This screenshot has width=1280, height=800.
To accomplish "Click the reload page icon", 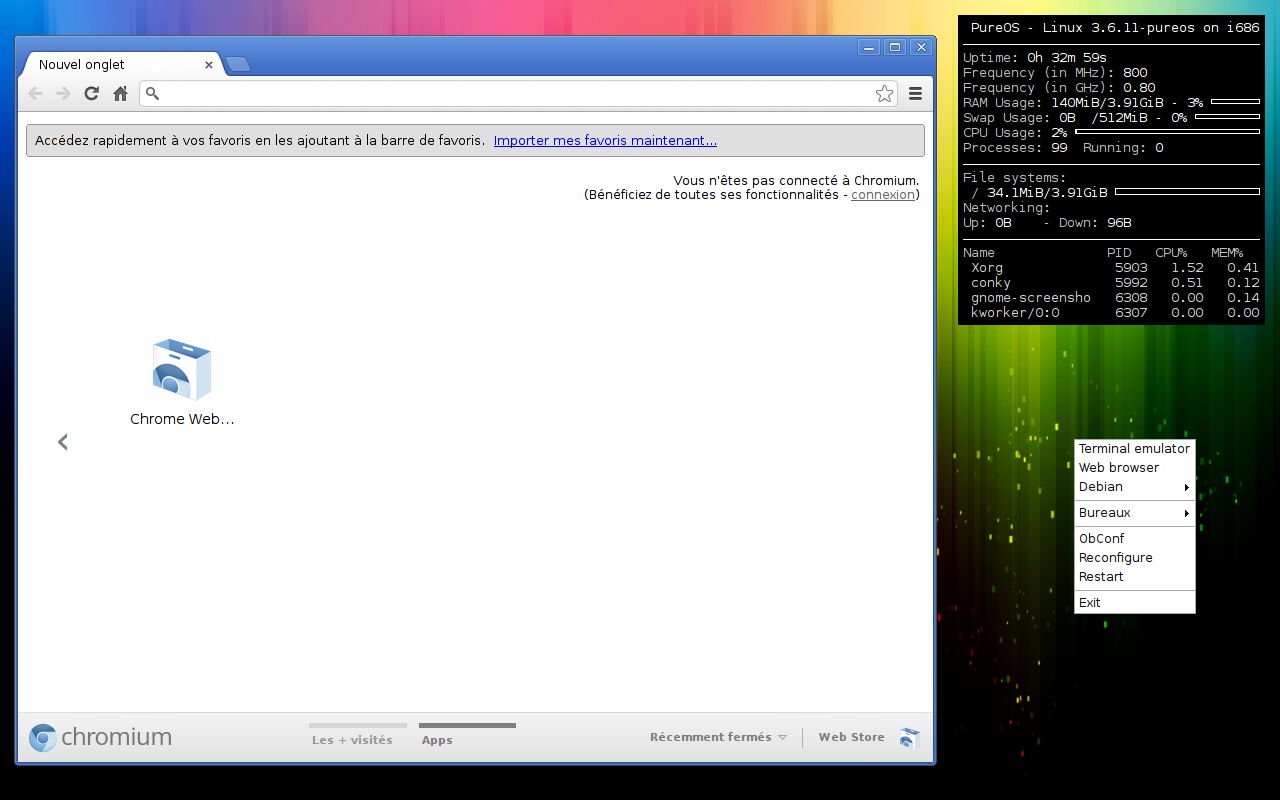I will tap(91, 93).
